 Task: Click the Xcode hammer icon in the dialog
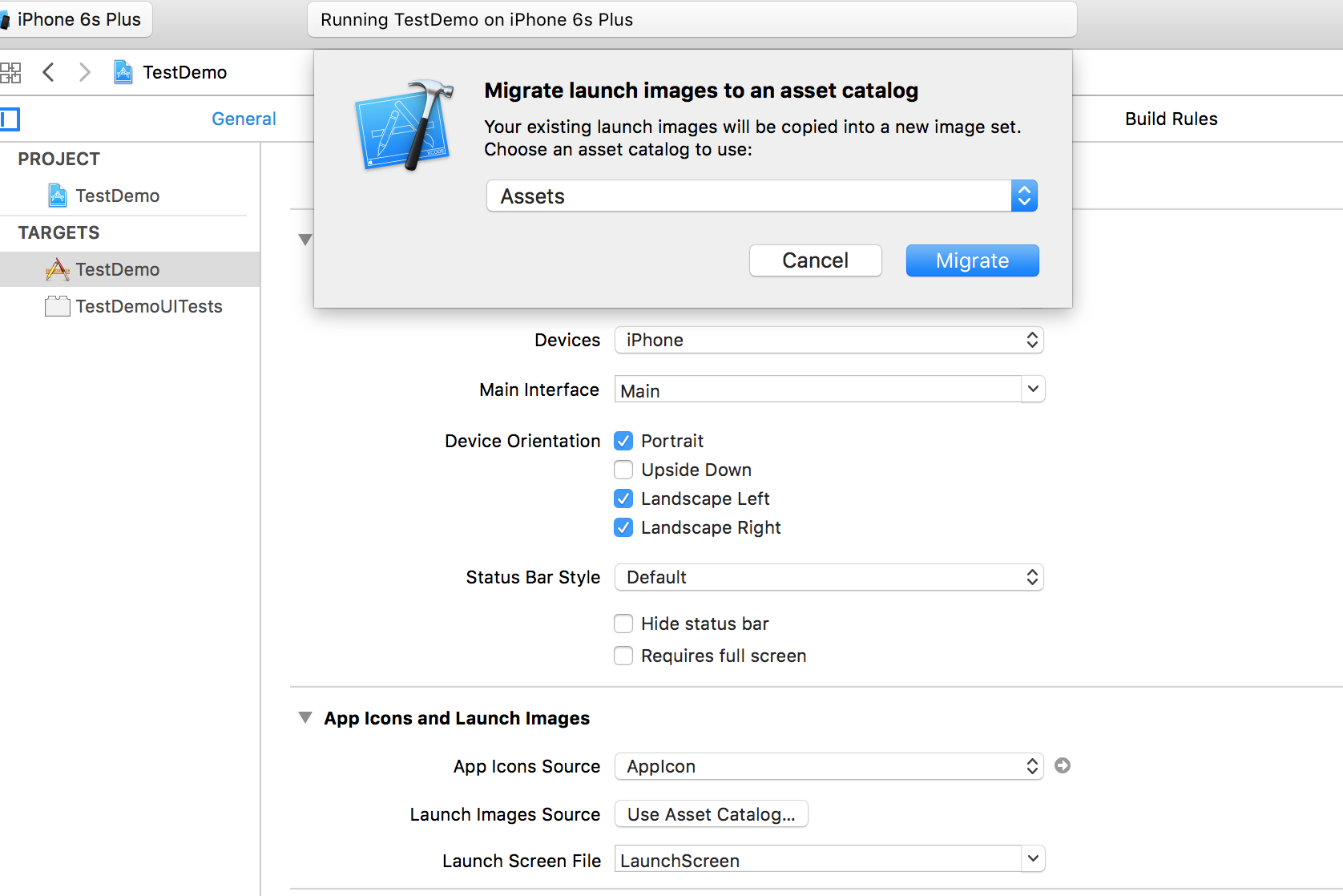405,125
